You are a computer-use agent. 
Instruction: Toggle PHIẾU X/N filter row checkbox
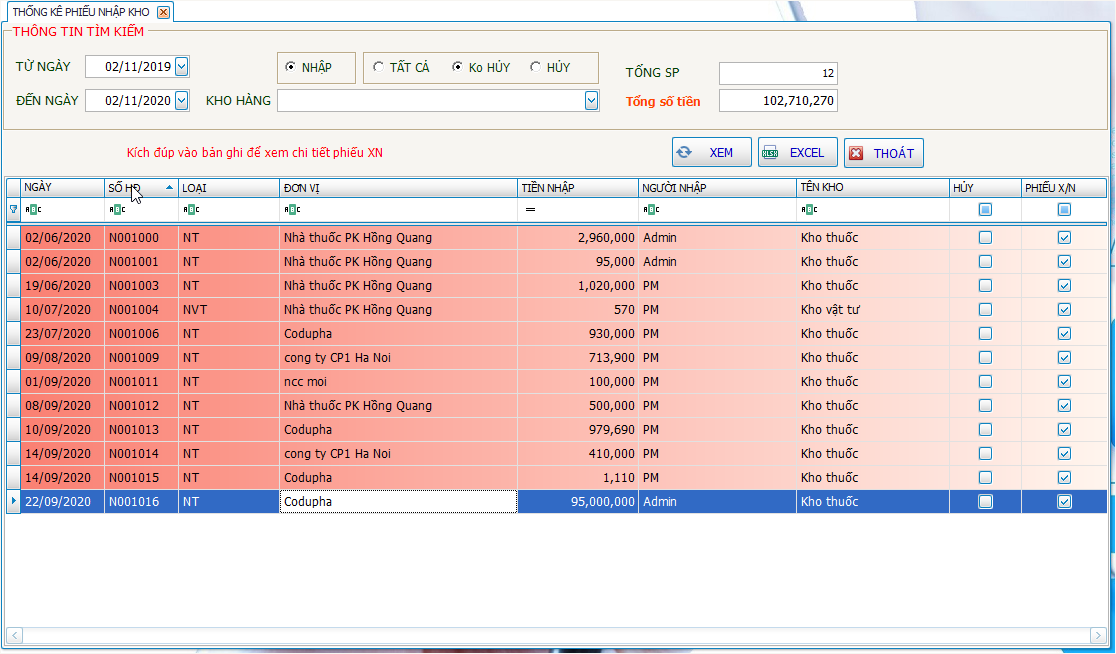pos(1064,209)
